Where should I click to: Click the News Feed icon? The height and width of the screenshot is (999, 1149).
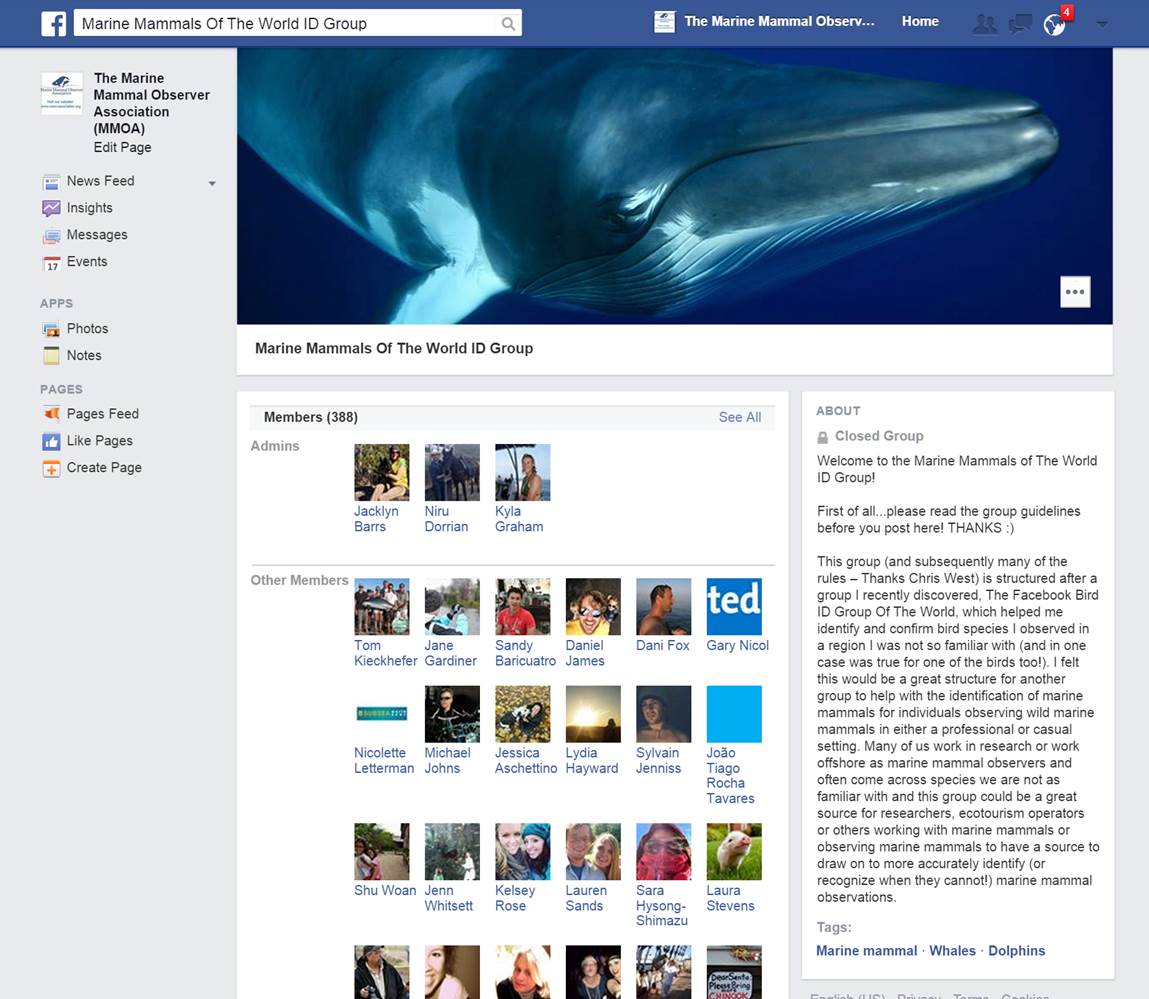[51, 182]
